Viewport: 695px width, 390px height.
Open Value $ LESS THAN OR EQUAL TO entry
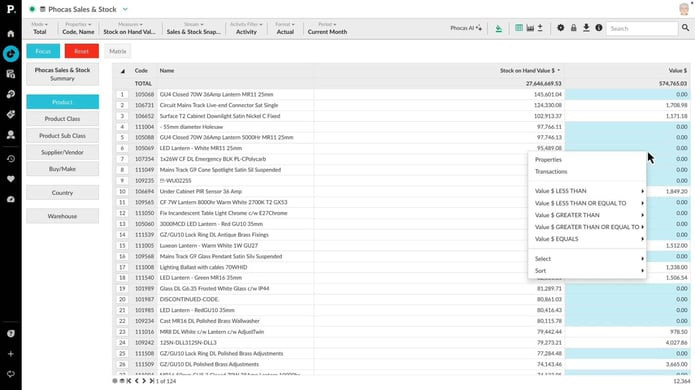click(x=587, y=203)
